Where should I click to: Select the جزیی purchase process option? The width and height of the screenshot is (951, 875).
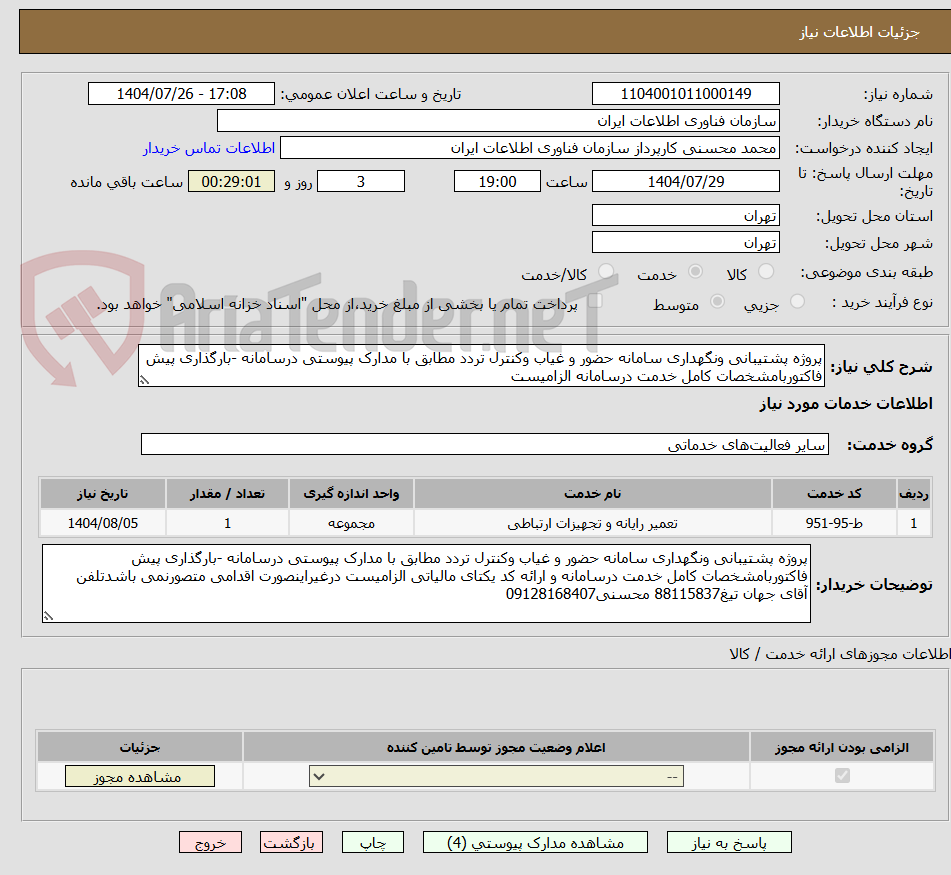[x=797, y=302]
